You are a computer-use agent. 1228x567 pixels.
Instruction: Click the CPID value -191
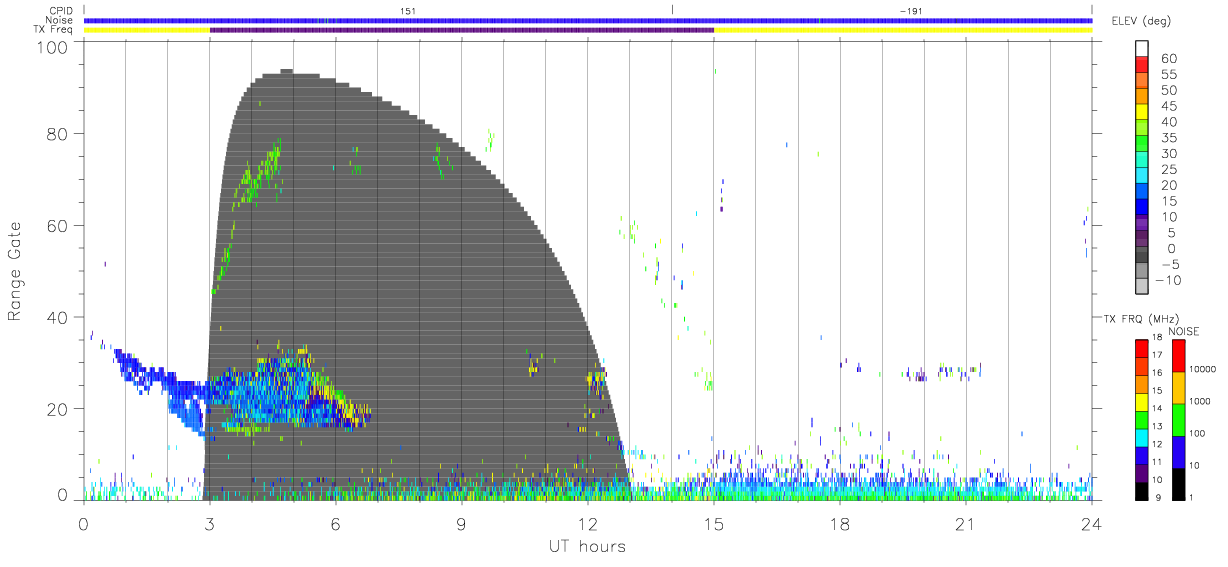pyautogui.click(x=911, y=10)
